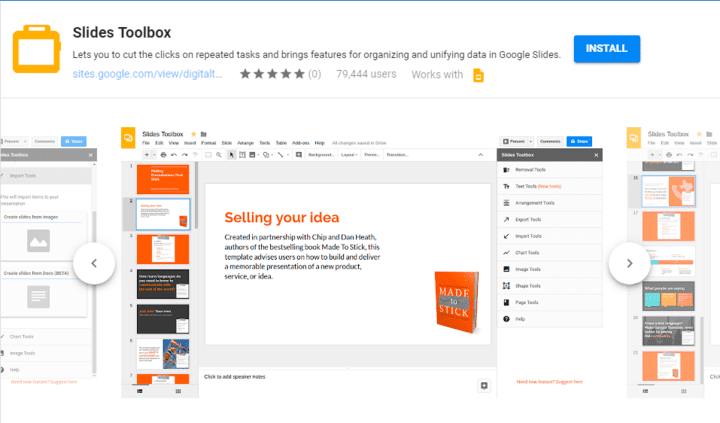Click the zoom magnifier icon
This screenshot has width=720, height=423.
(x=219, y=155)
